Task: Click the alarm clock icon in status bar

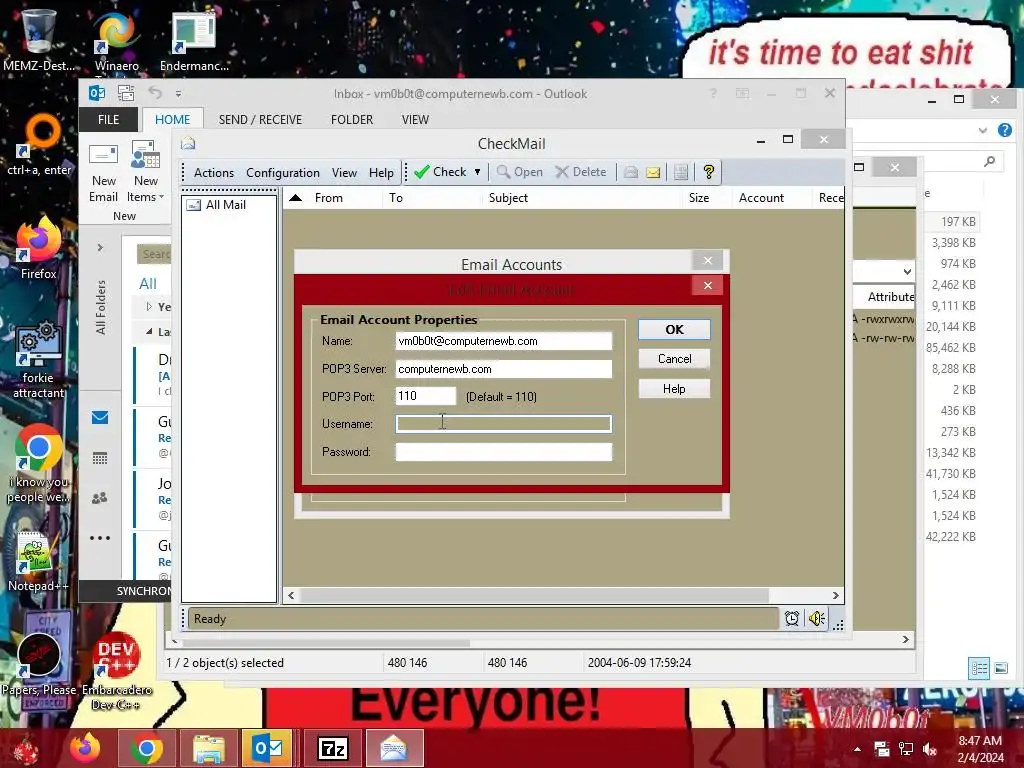Action: (x=792, y=618)
